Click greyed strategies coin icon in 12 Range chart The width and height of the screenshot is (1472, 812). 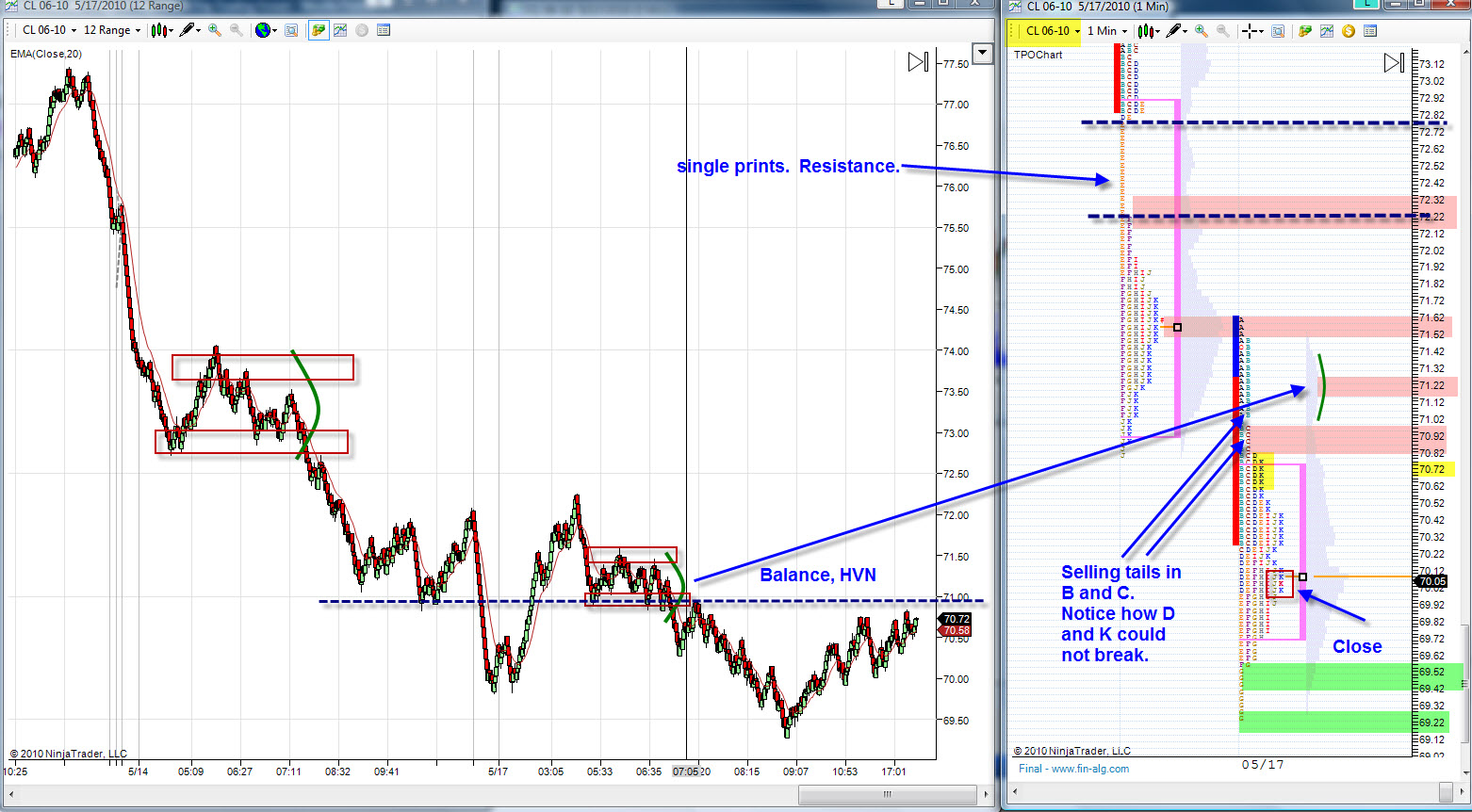(362, 30)
